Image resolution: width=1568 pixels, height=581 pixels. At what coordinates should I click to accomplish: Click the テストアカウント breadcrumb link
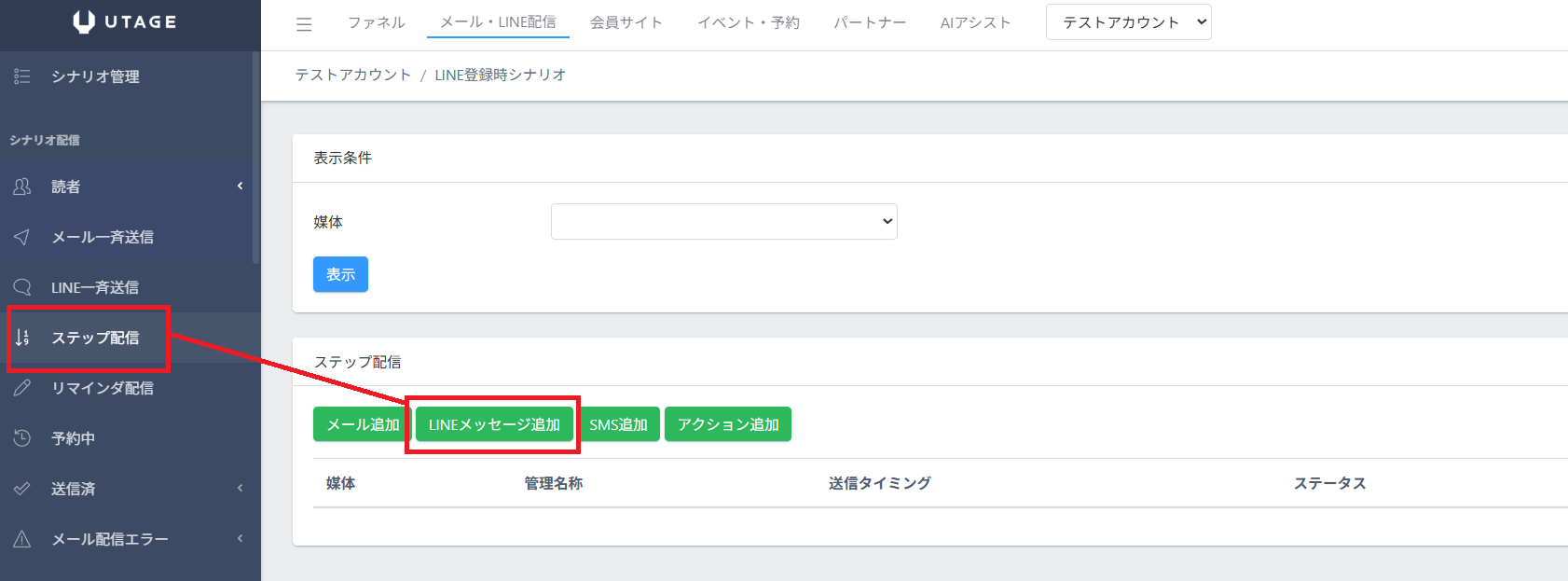[x=352, y=75]
